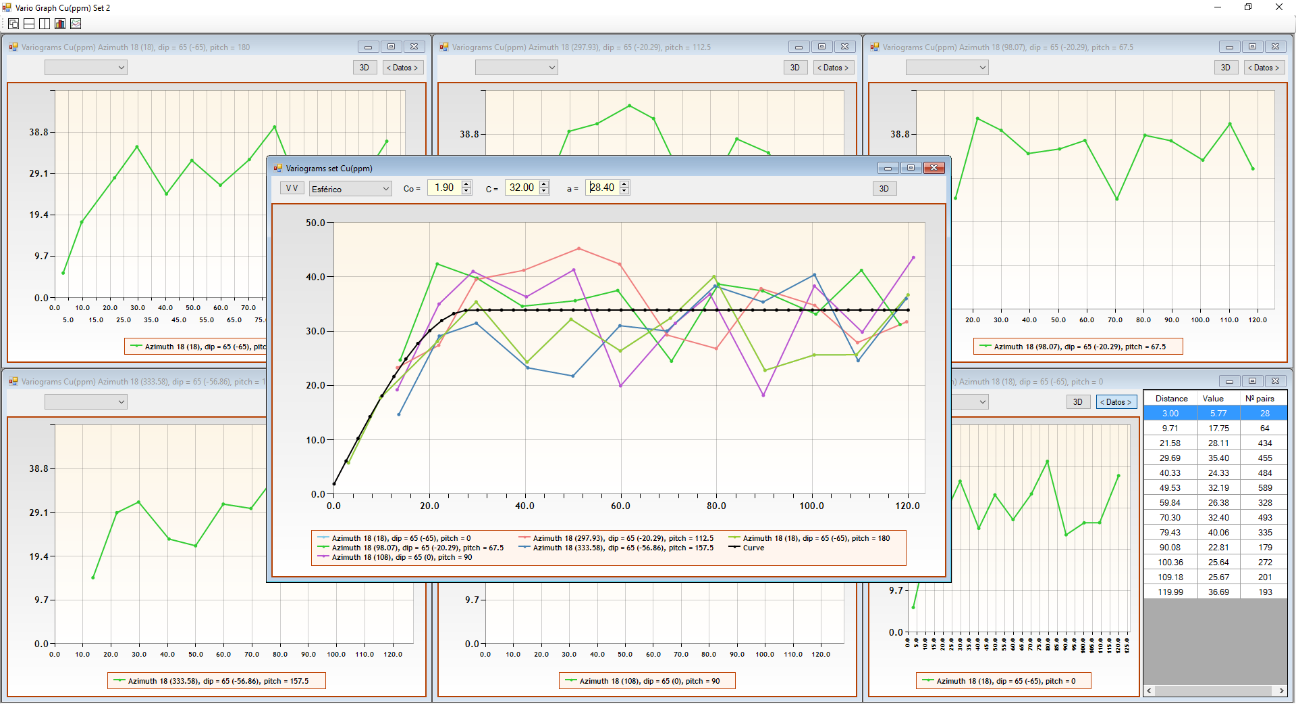The height and width of the screenshot is (704, 1296).
Task: Click the cascade windows toolbar icon
Action: tap(13, 23)
